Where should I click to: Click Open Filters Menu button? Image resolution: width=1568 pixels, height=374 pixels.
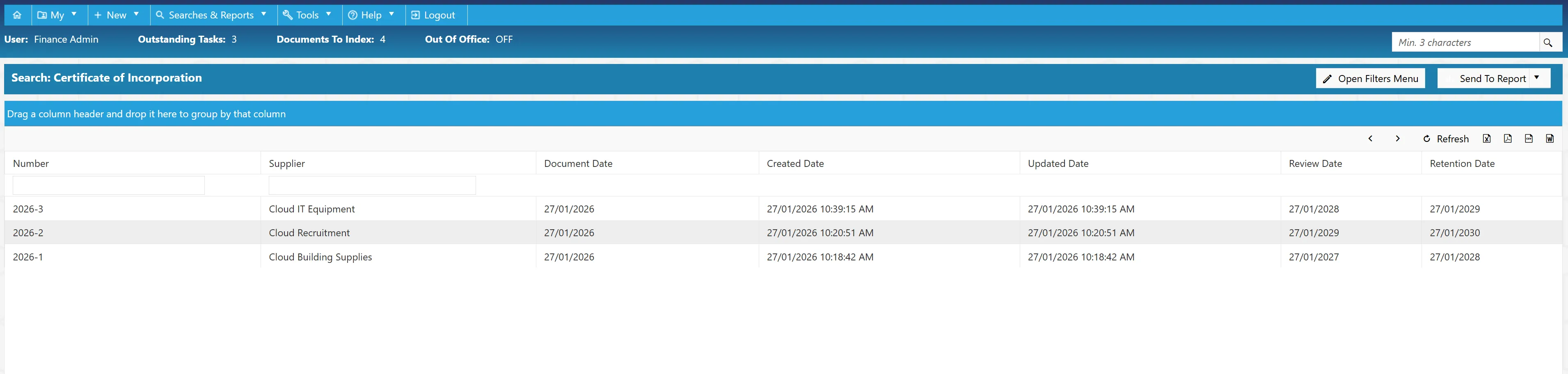[1370, 78]
